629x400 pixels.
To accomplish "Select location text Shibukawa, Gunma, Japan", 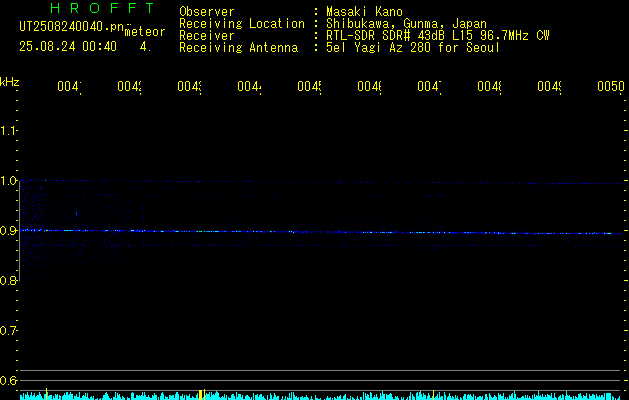I will 406,24.
